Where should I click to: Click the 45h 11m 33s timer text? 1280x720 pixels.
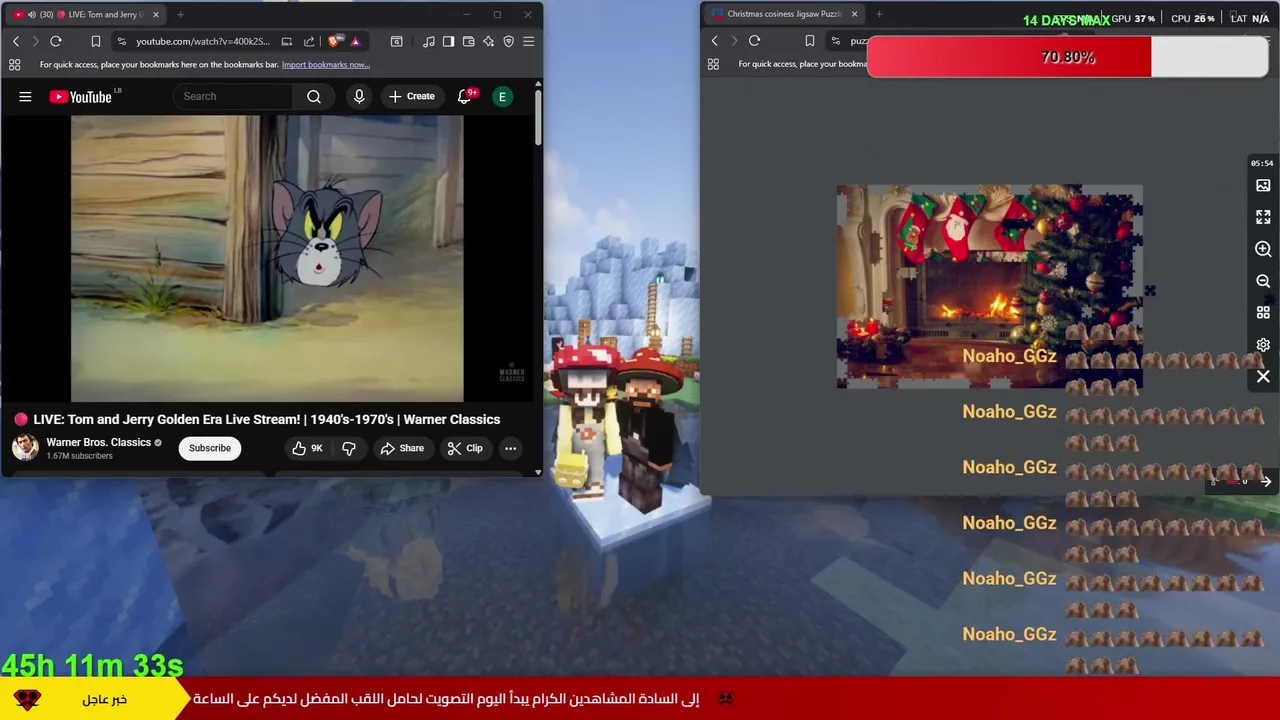(x=92, y=665)
